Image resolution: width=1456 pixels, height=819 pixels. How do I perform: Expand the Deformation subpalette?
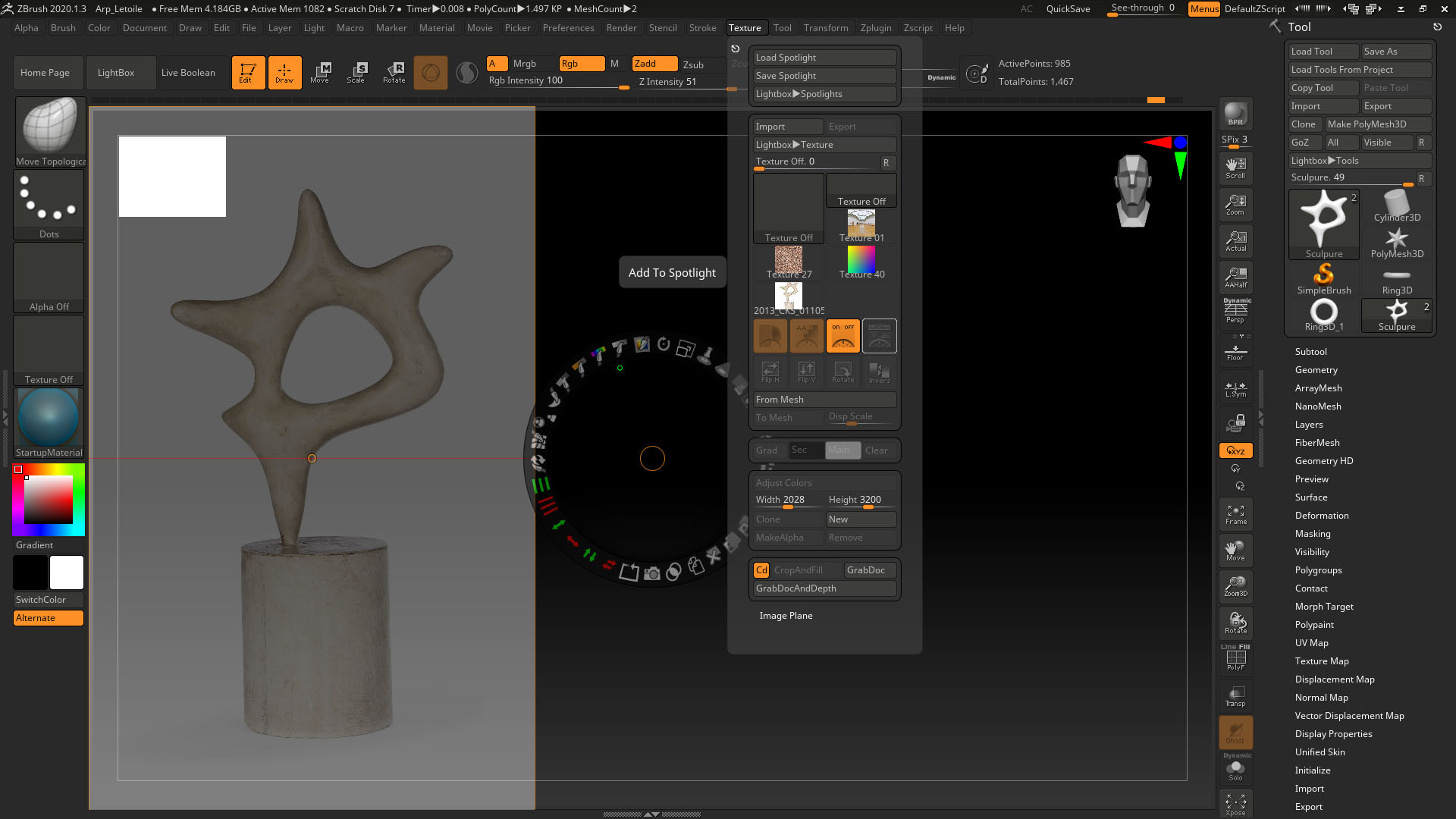pos(1322,515)
